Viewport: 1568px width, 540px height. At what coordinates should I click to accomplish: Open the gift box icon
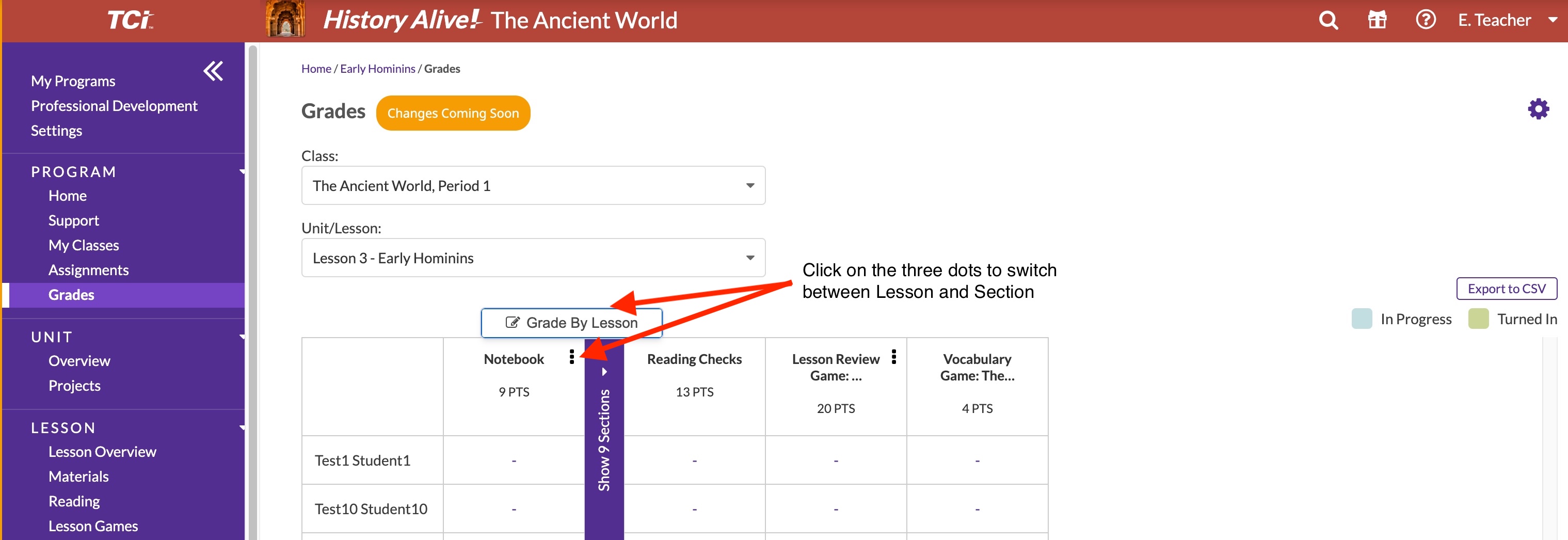1377,21
